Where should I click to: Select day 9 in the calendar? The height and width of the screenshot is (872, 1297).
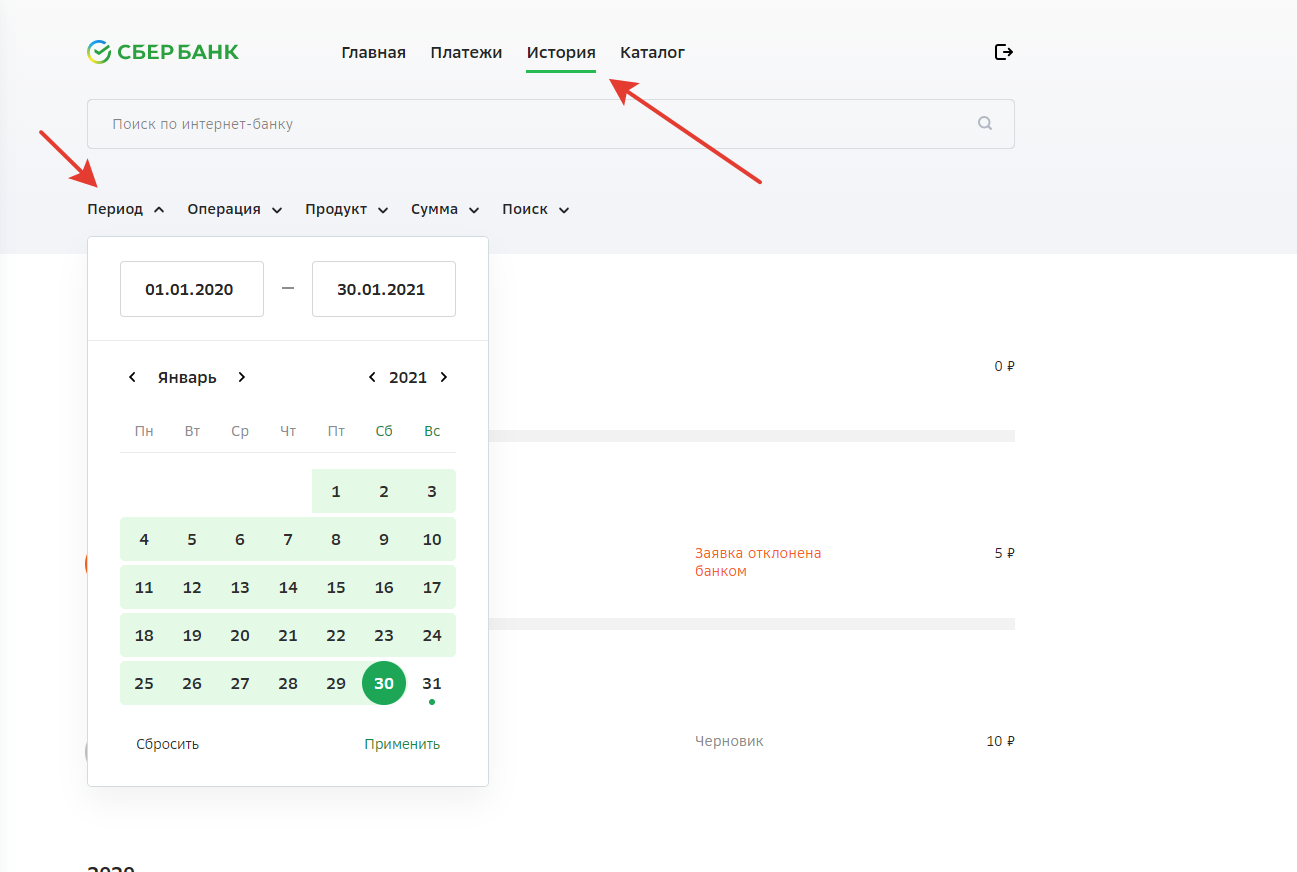pos(384,539)
